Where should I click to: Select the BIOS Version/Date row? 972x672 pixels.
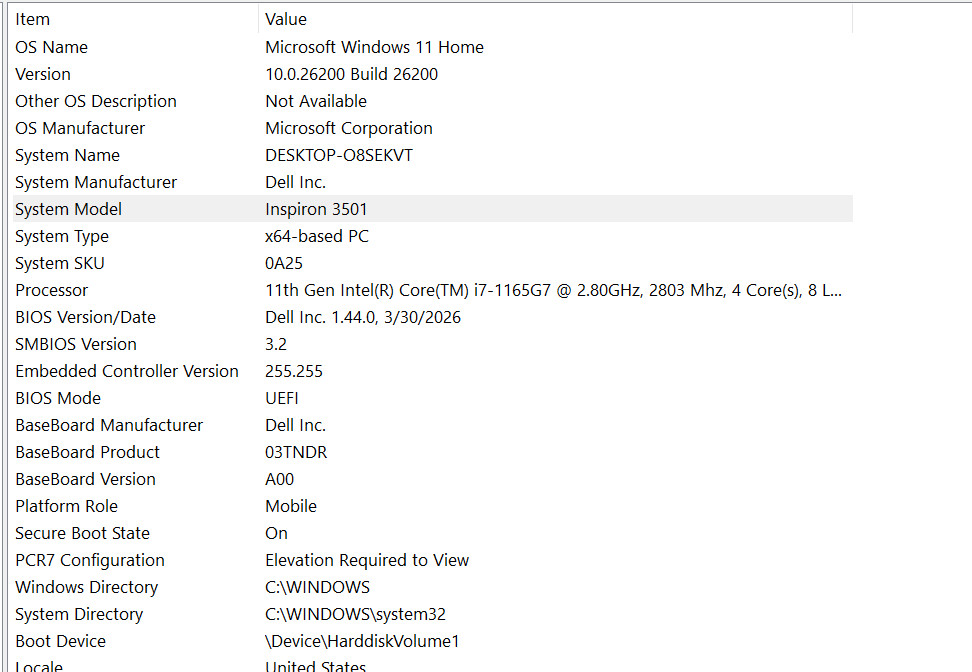click(433, 317)
